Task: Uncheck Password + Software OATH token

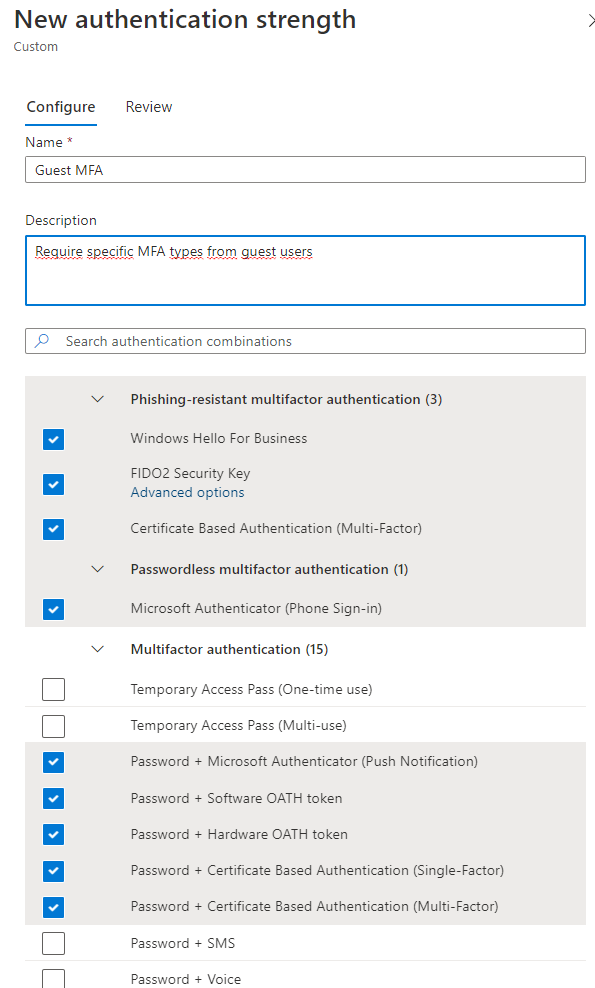Action: [54, 798]
